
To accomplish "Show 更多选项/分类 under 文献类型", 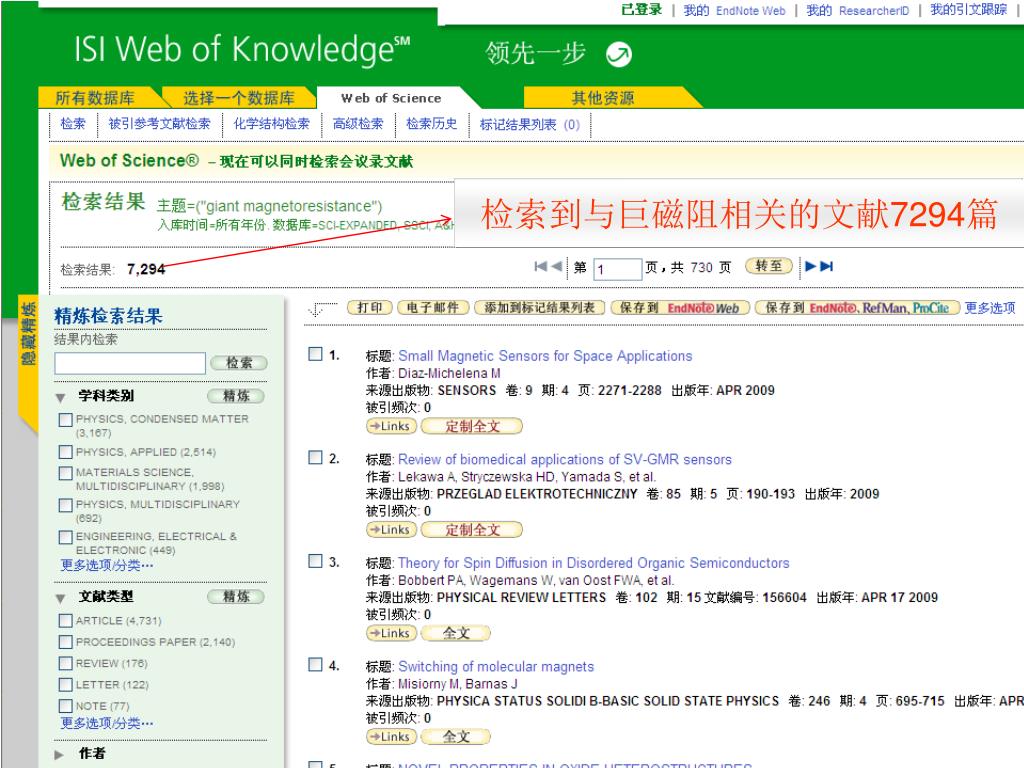I will [x=107, y=724].
